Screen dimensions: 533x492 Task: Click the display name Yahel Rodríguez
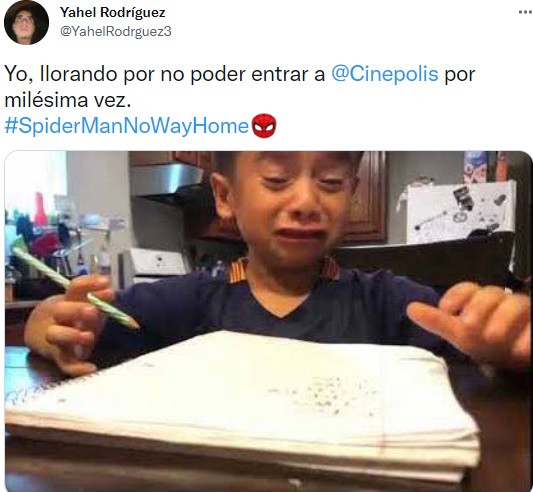pos(113,13)
